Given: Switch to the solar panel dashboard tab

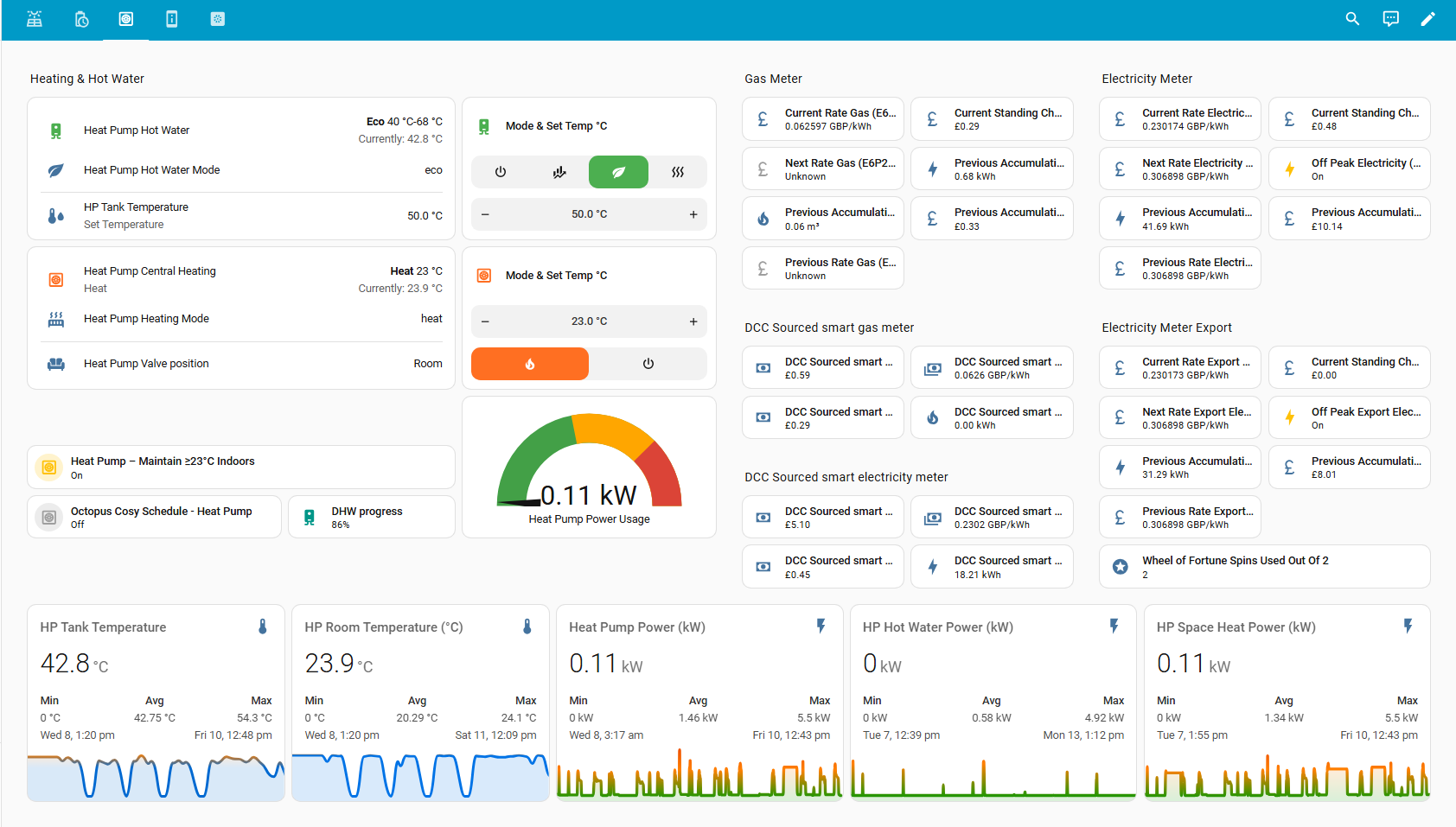Looking at the screenshot, I should [35, 19].
